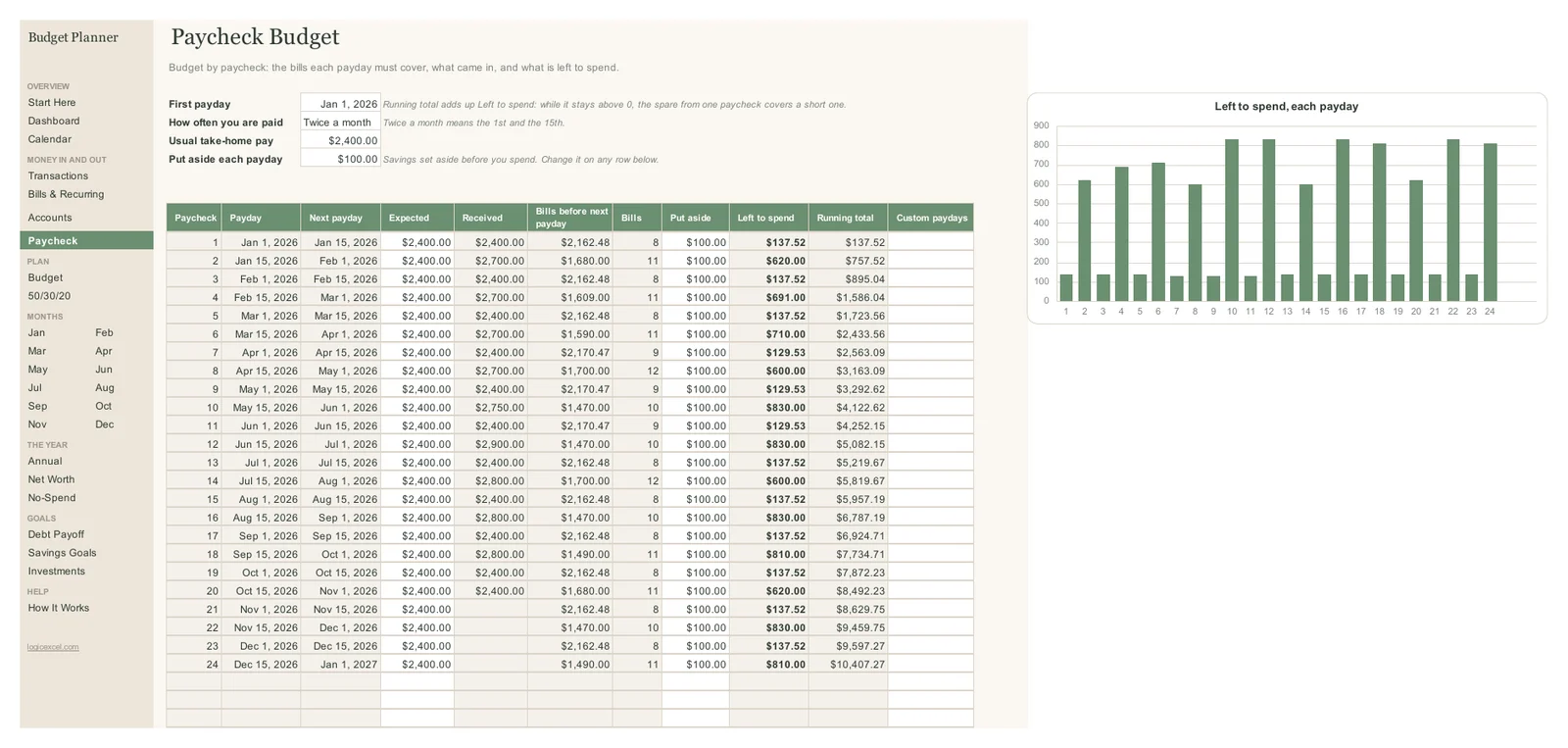Viewport: 1568px width, 748px height.
Task: Click the Left to spend column header
Action: (x=769, y=218)
